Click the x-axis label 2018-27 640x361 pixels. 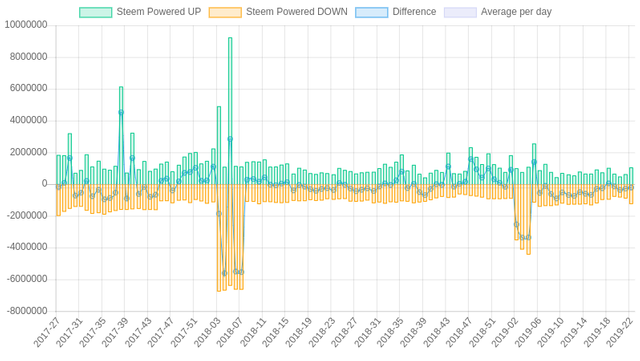coord(344,332)
